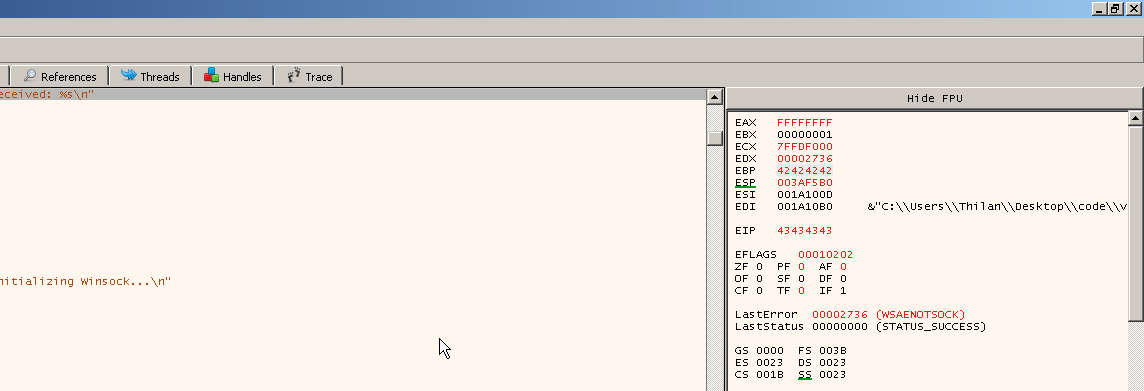The image size is (1144, 391).
Task: Toggle the TF flag value
Action: pyautogui.click(x=801, y=290)
